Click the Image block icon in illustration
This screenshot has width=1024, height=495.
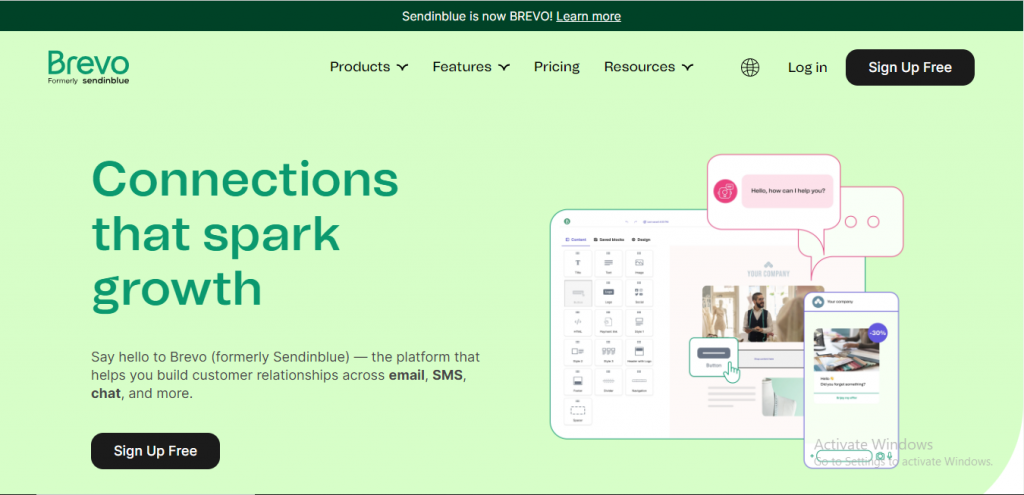point(639,263)
